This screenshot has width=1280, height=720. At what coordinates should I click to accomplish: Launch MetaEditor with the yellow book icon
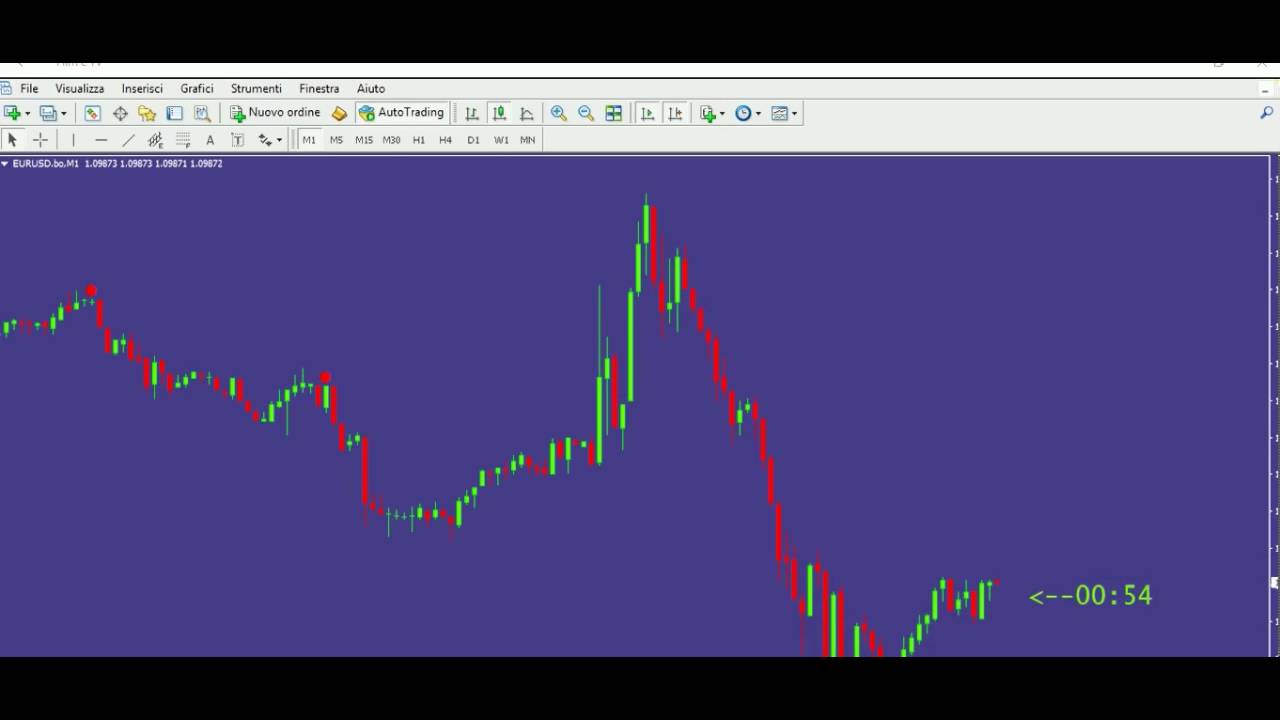[x=339, y=114]
